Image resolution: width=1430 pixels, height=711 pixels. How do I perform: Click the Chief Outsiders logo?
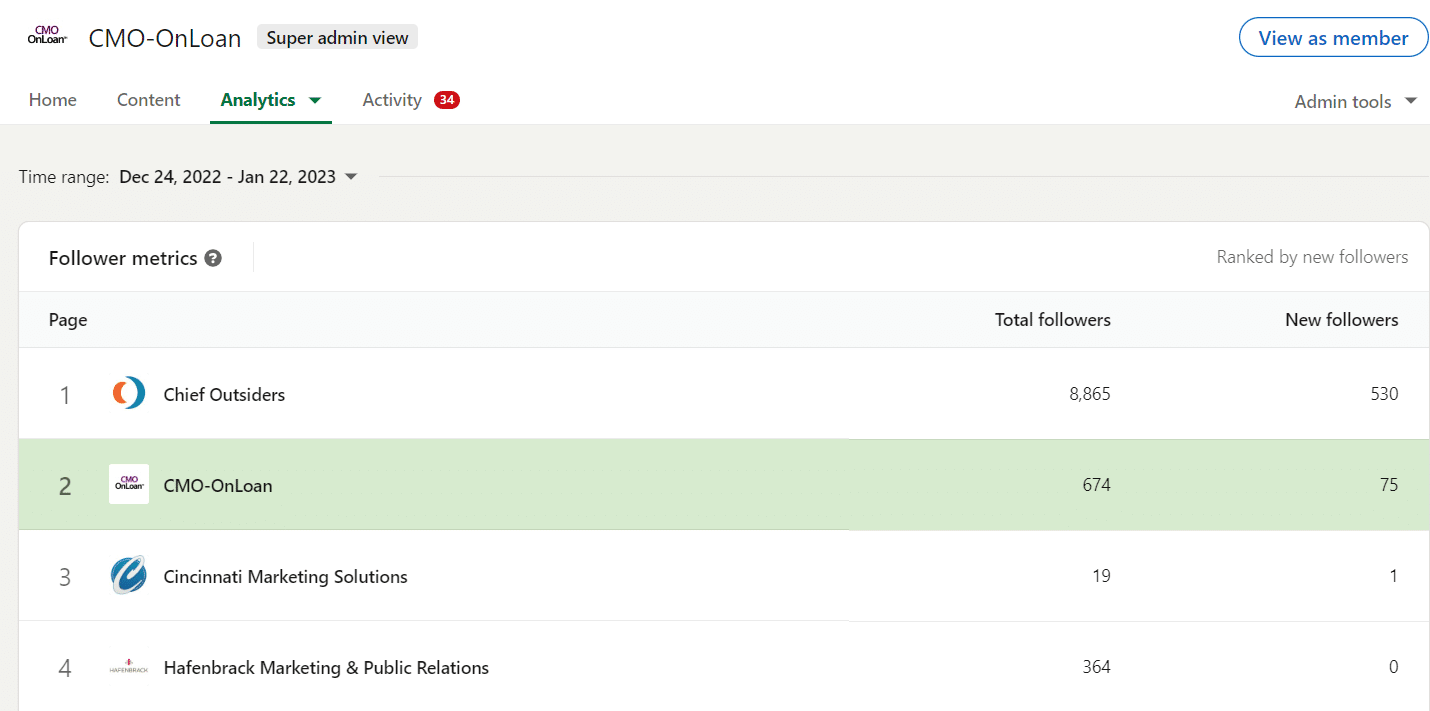(x=129, y=393)
